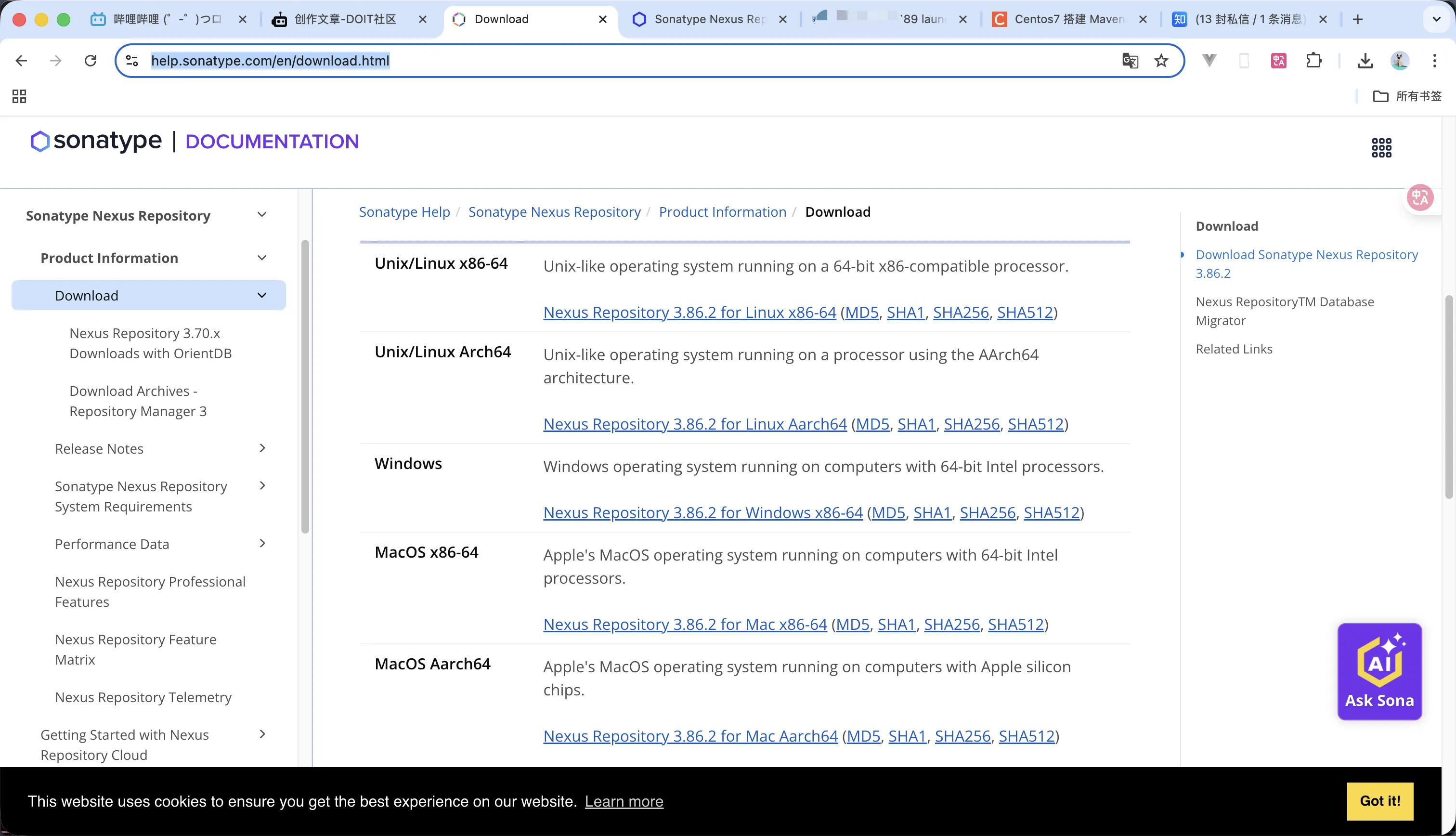Open the Chrome downloads icon
This screenshot has height=836, width=1456.
click(x=1365, y=60)
